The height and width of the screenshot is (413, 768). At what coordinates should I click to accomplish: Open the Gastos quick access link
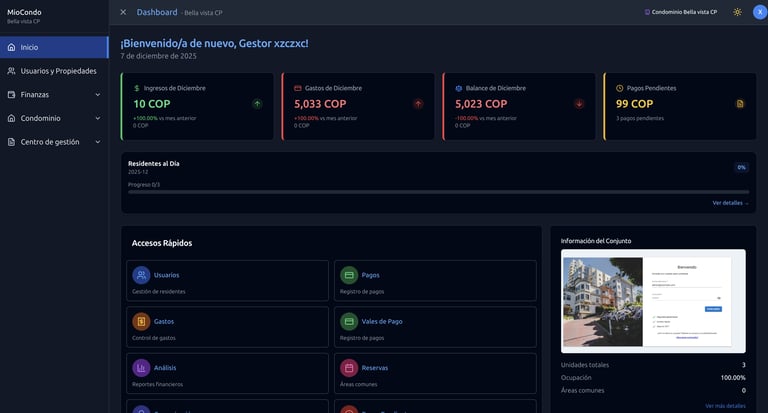227,327
